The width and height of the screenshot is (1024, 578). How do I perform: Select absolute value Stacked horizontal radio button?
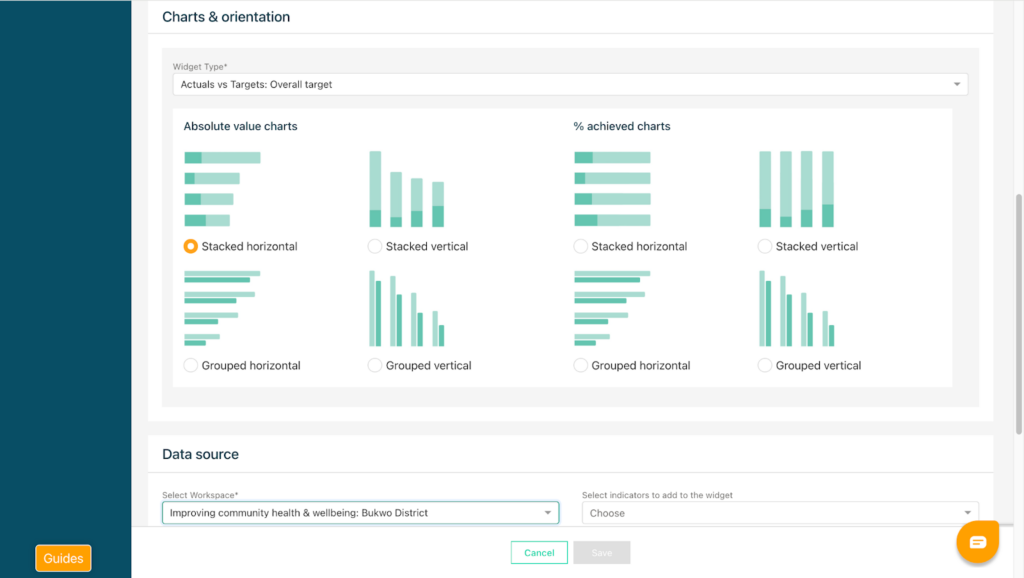[x=191, y=246]
